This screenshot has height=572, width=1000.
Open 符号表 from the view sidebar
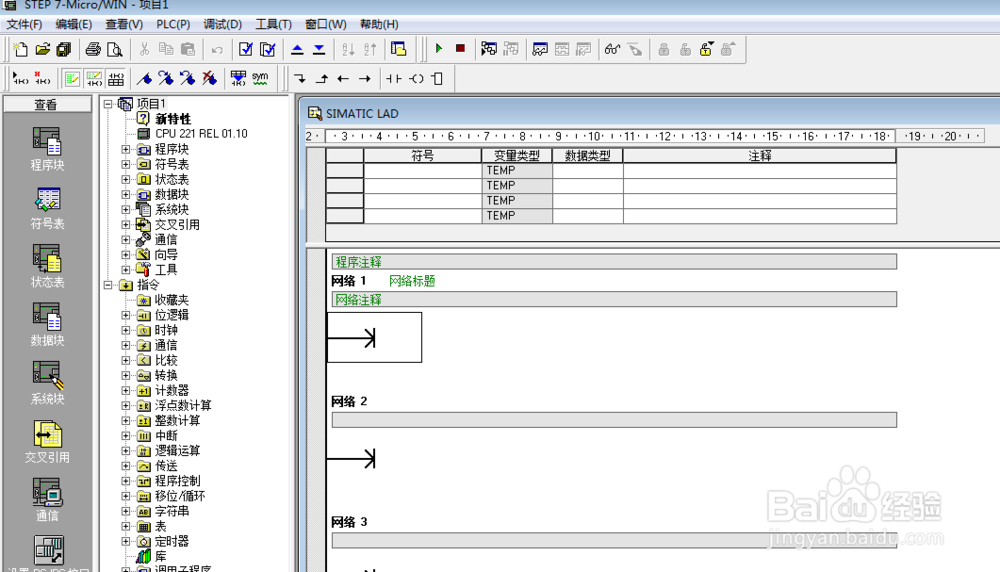[47, 208]
